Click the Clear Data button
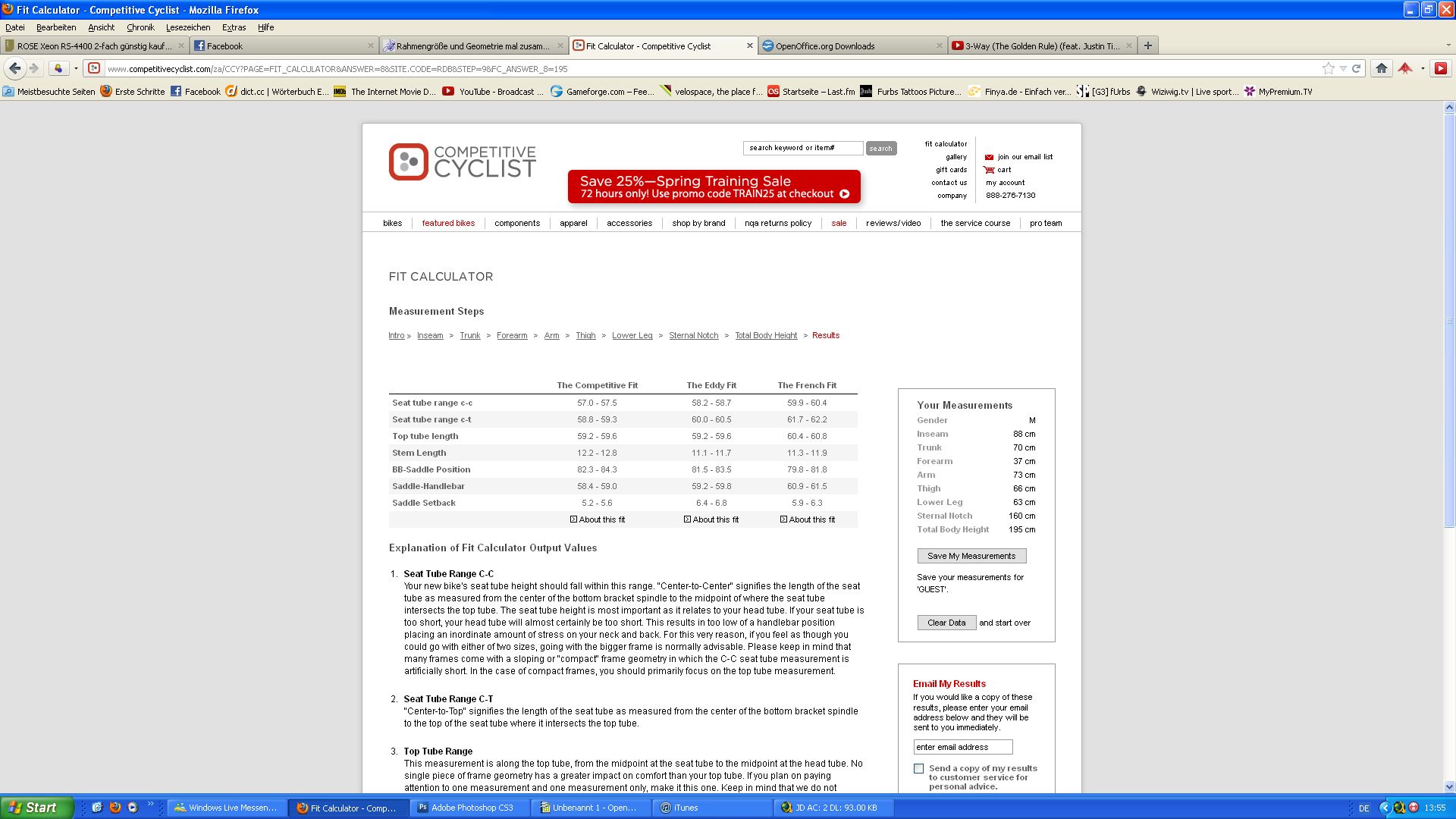 click(x=946, y=623)
